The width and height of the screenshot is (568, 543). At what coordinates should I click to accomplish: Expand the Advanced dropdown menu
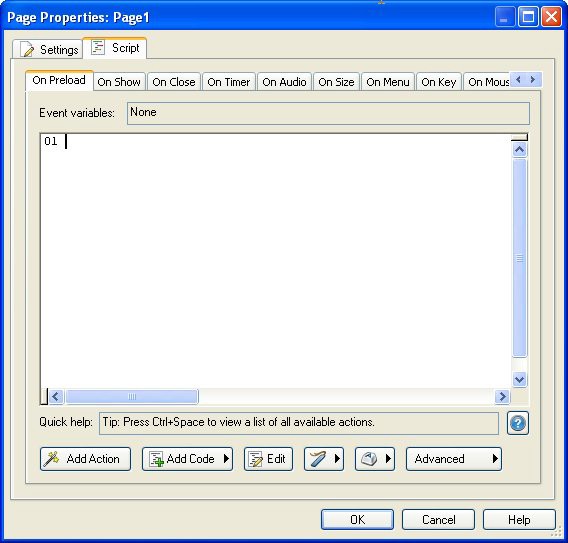coord(454,459)
